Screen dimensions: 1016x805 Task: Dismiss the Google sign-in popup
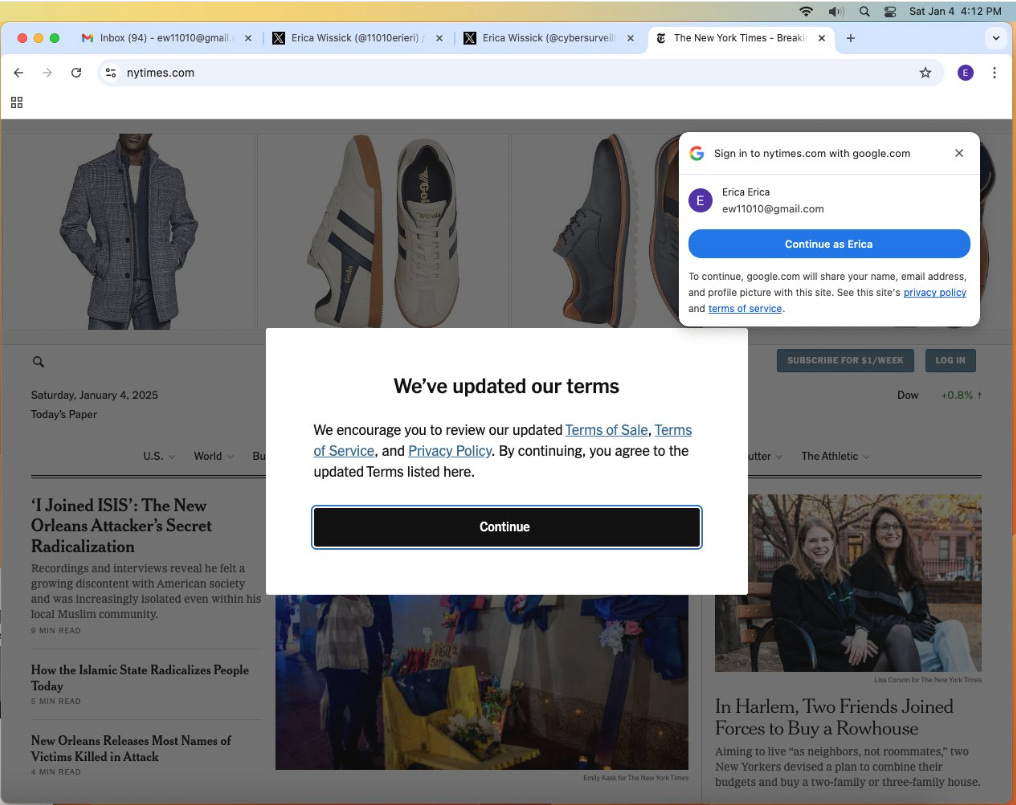pos(959,153)
